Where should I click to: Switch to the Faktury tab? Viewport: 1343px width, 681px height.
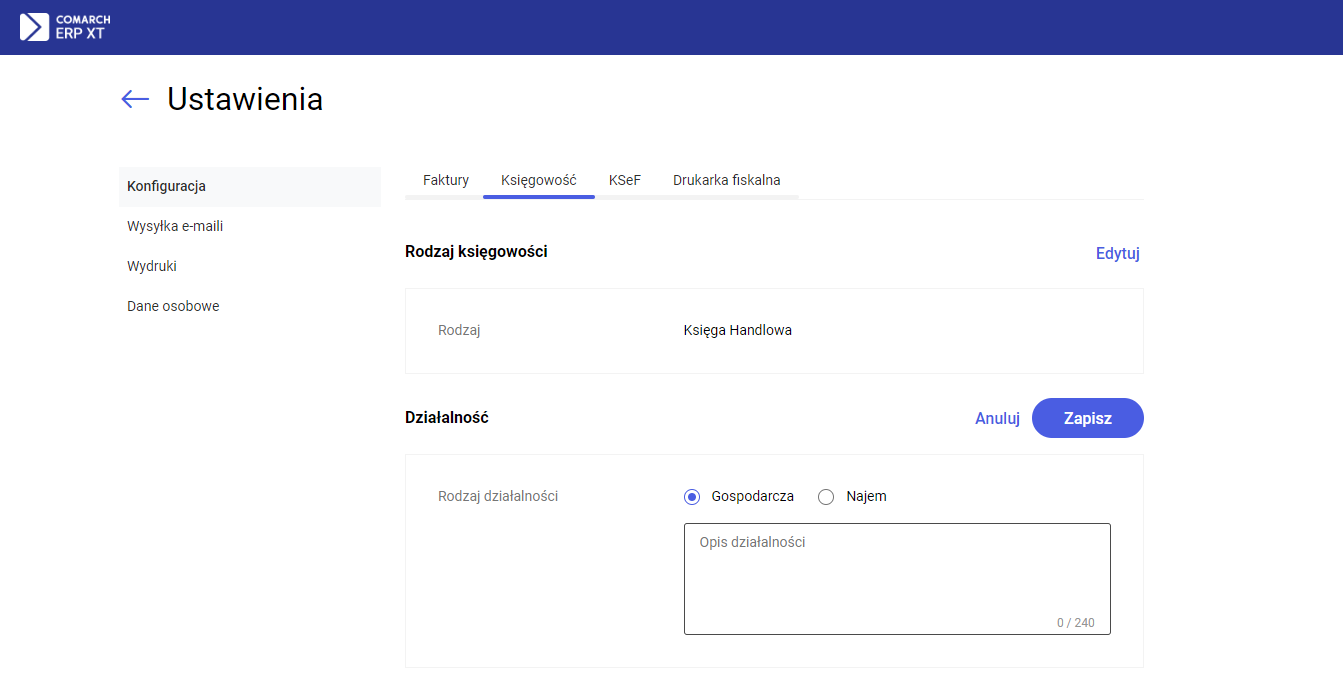click(x=446, y=180)
